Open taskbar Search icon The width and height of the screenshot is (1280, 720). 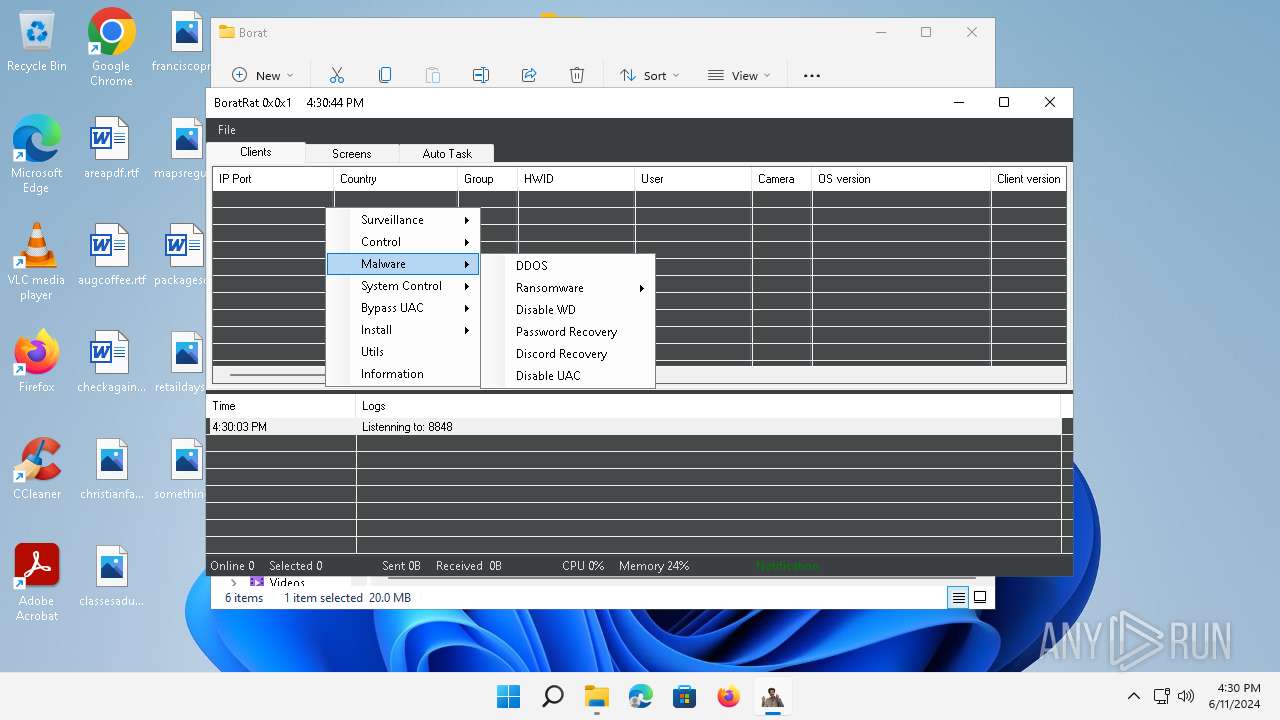[x=552, y=696]
